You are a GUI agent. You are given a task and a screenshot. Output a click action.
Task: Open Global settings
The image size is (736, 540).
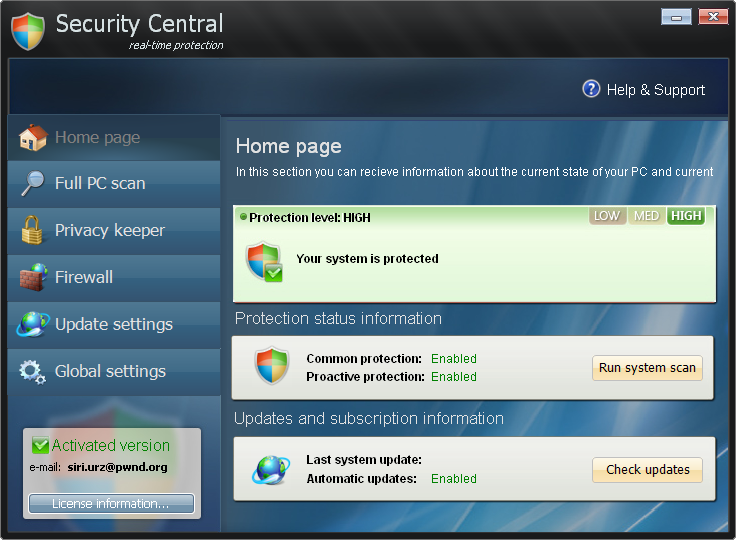(114, 371)
